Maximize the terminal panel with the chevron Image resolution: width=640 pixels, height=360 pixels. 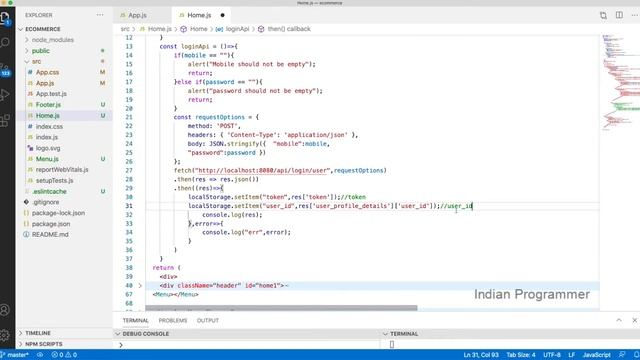point(619,320)
